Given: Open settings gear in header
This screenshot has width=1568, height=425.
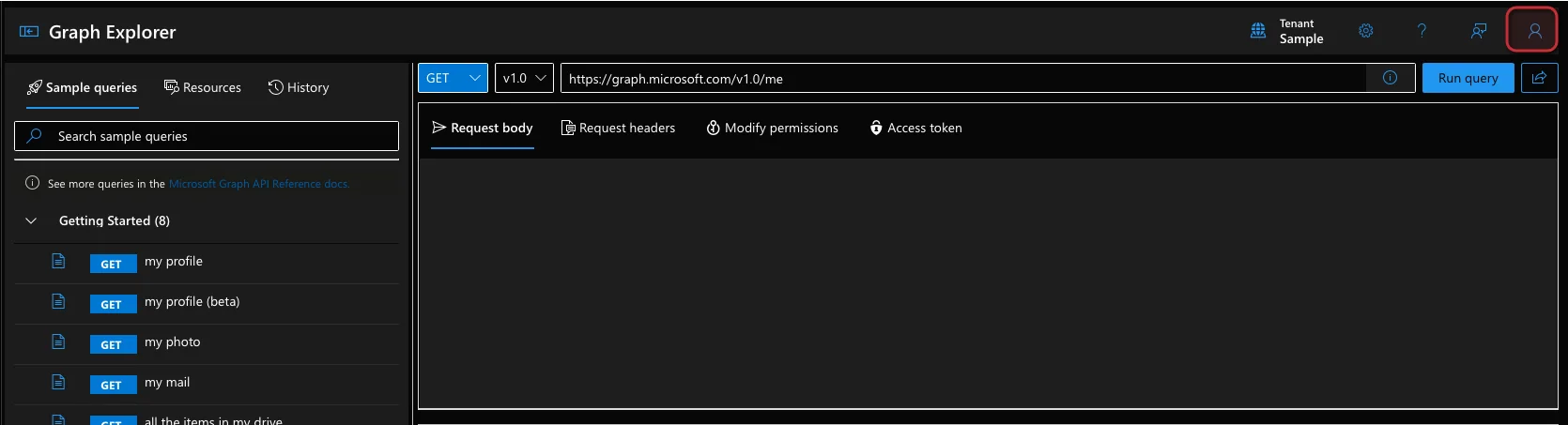Looking at the screenshot, I should pyautogui.click(x=1366, y=31).
